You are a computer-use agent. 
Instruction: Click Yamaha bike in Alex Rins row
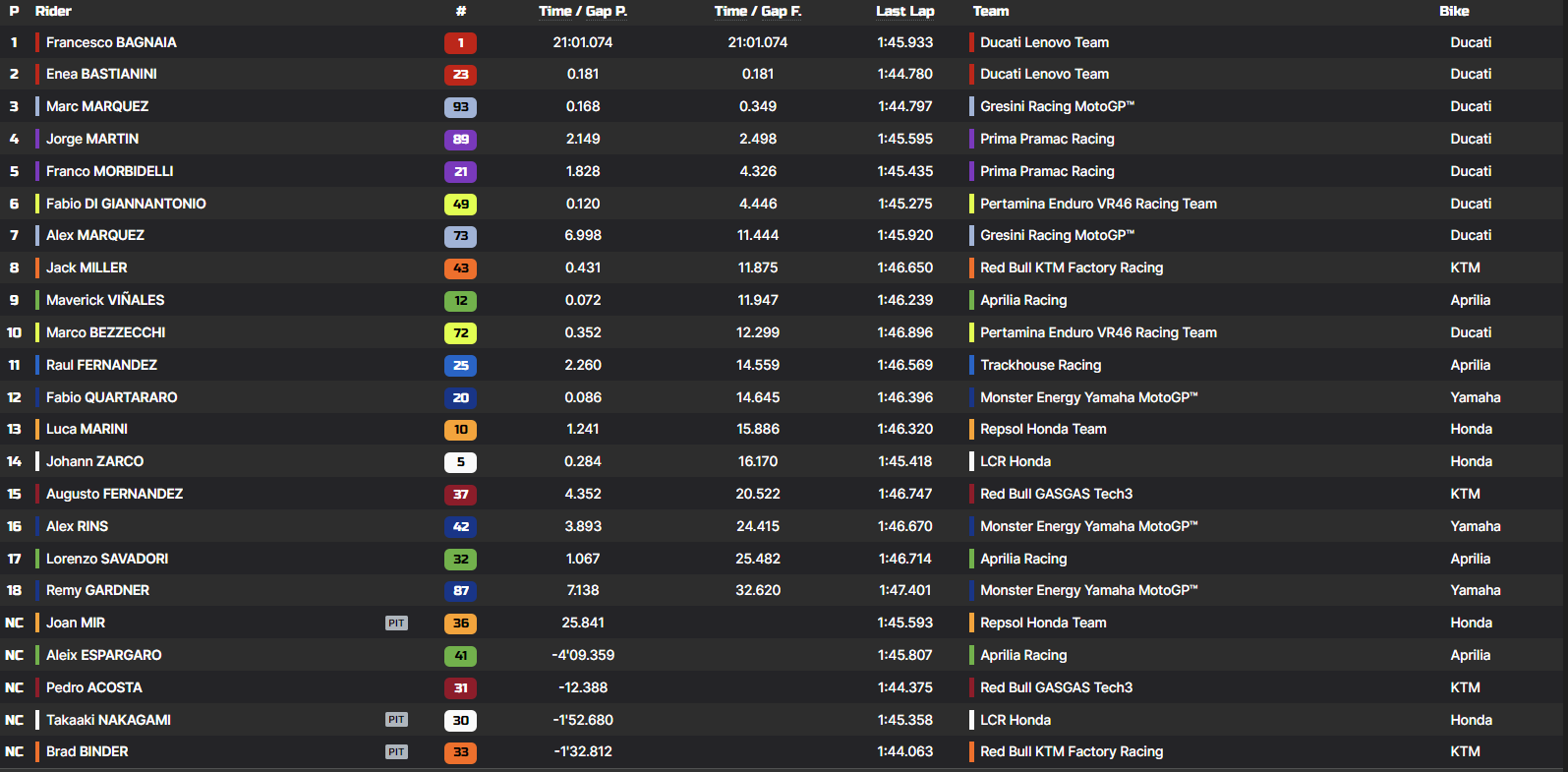(x=1476, y=526)
